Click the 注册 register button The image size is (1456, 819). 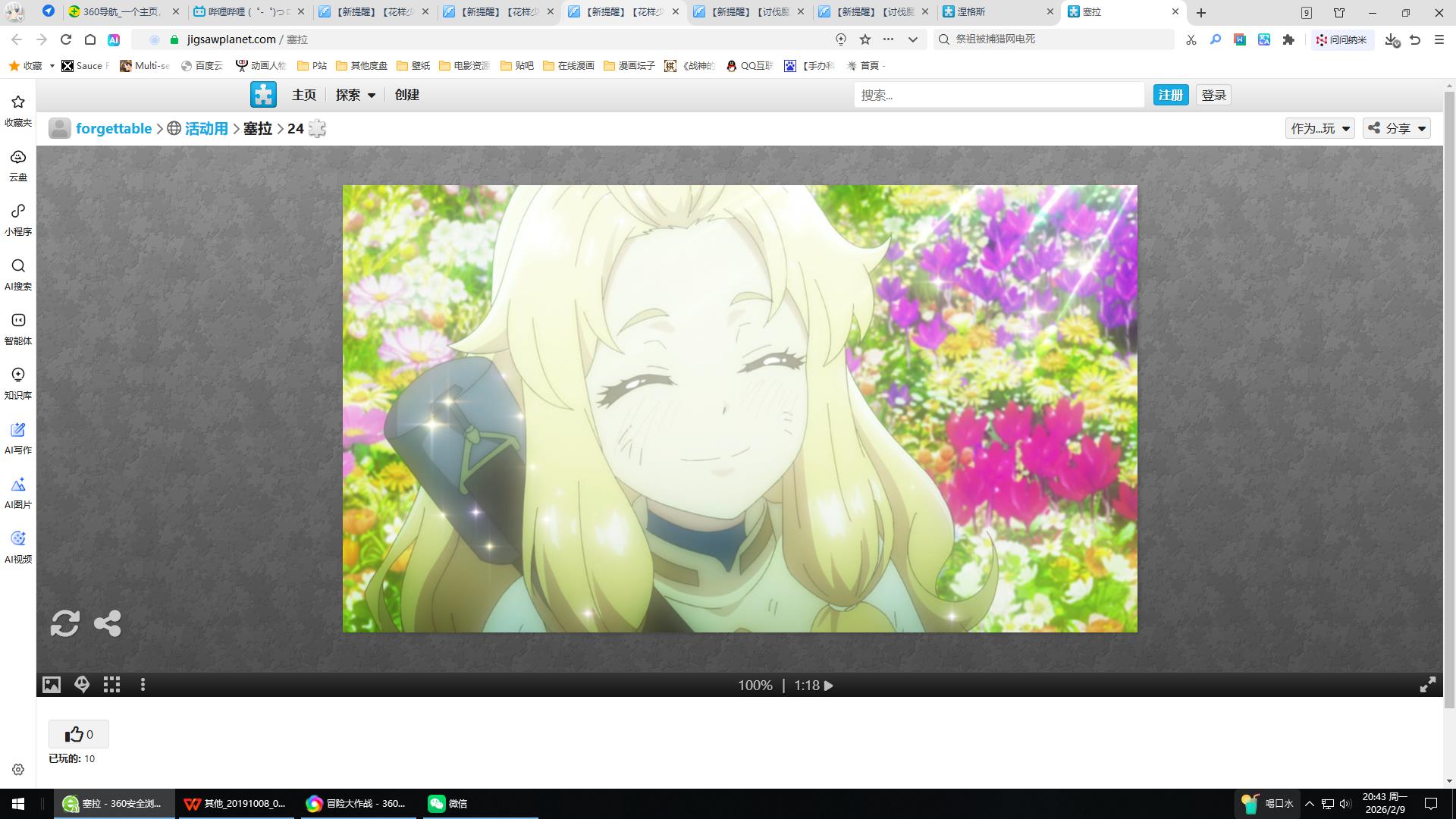[1170, 95]
